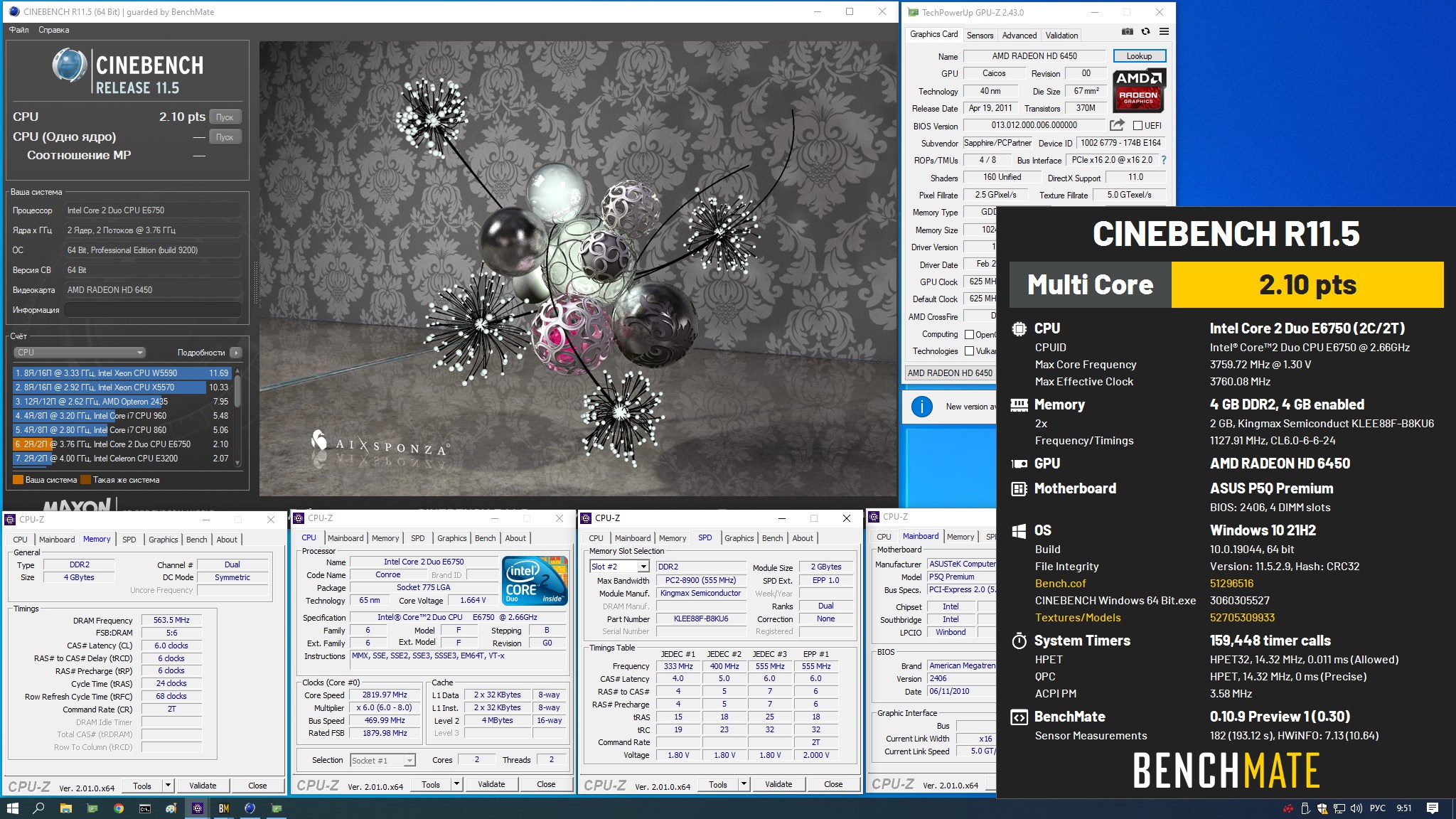Click the Textures/Models yellow link in BenchMate
The image size is (1456, 819).
pyautogui.click(x=1078, y=618)
